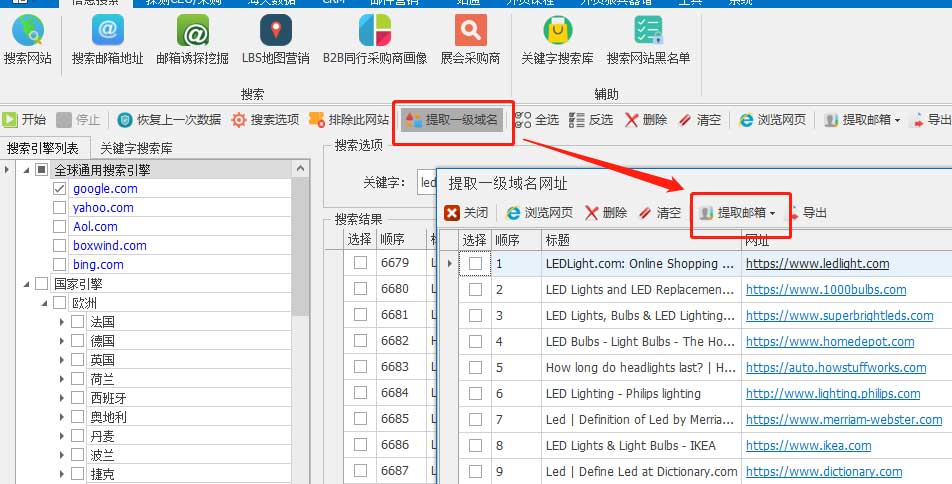Toggle the 全球通用搜索引擎 group checkbox
The height and width of the screenshot is (484, 952).
click(x=41, y=170)
